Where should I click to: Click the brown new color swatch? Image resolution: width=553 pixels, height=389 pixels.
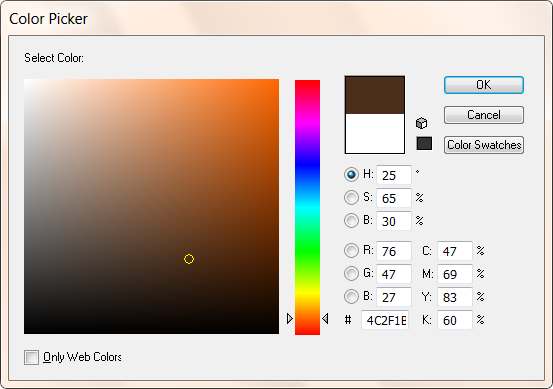pos(375,95)
